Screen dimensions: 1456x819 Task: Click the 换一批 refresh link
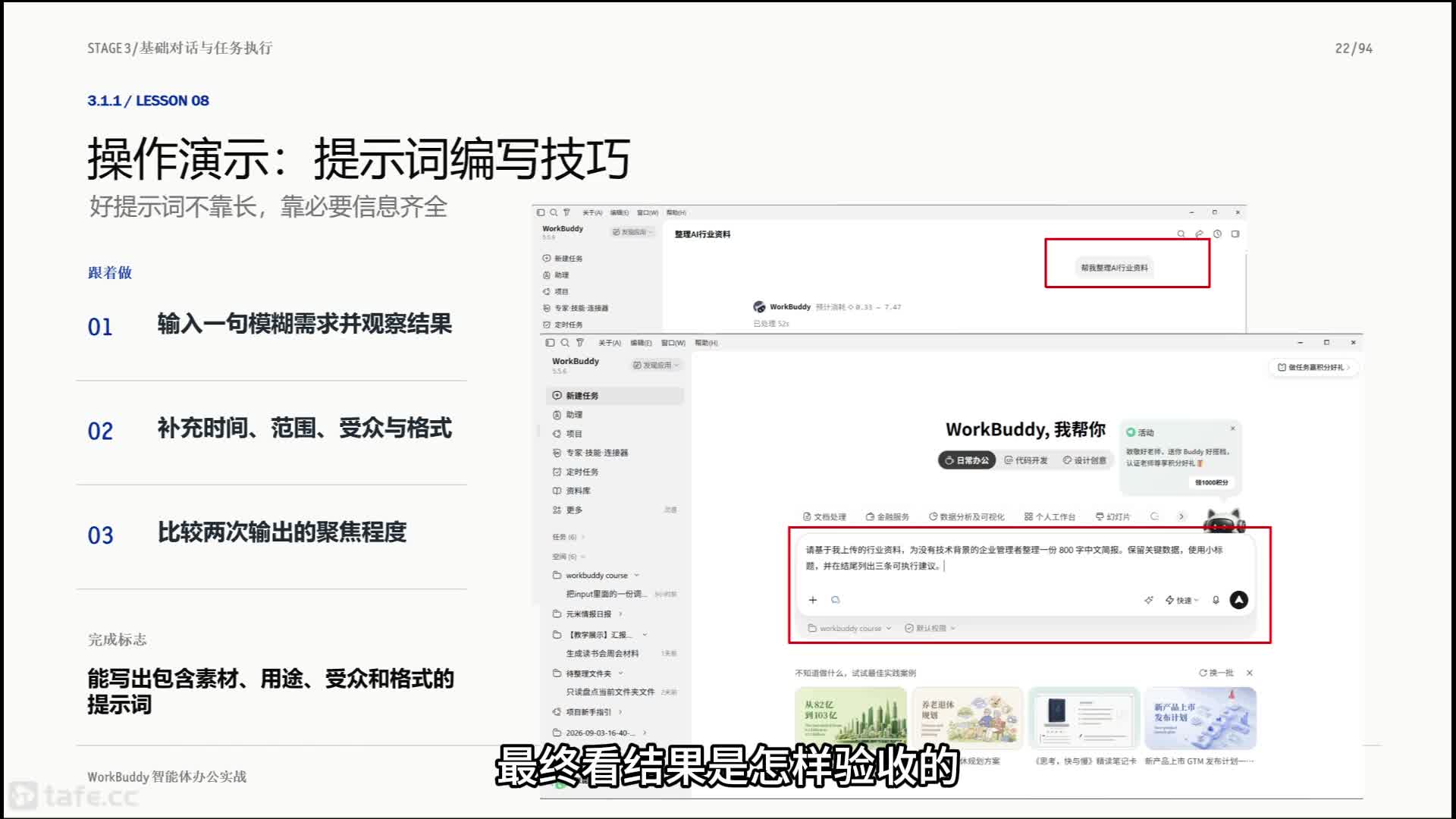tap(1216, 673)
